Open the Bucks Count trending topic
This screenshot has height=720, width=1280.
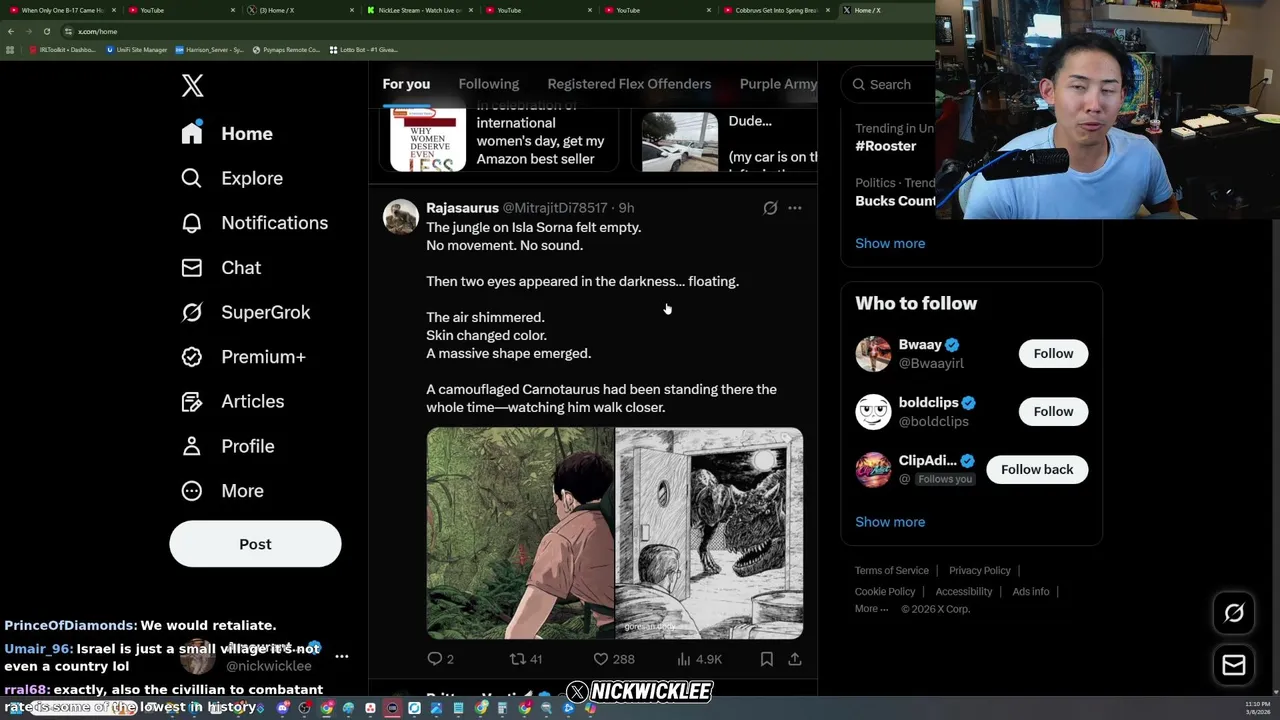(x=895, y=201)
